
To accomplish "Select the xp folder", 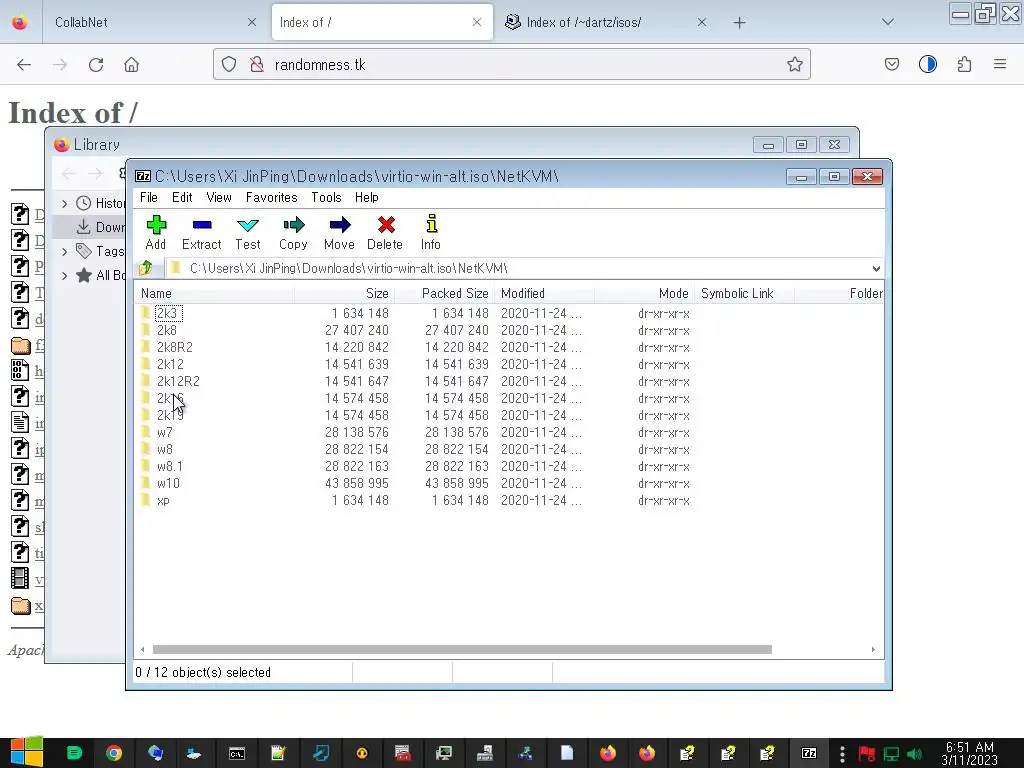I will [x=163, y=500].
